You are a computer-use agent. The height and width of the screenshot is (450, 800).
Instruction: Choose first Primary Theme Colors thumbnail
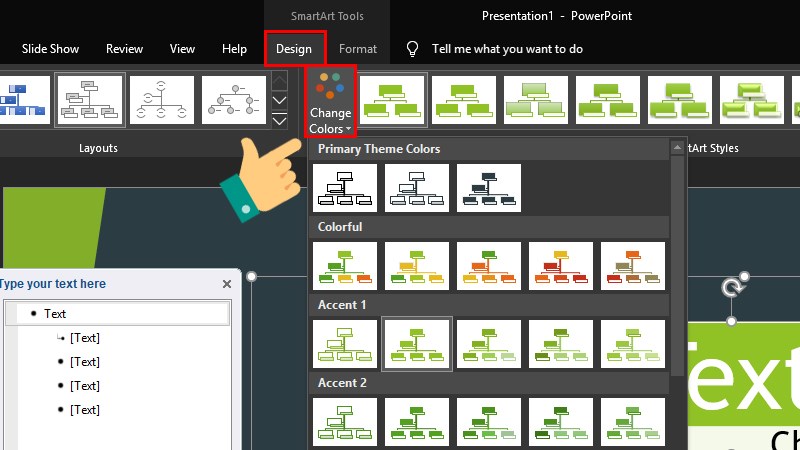click(x=345, y=188)
